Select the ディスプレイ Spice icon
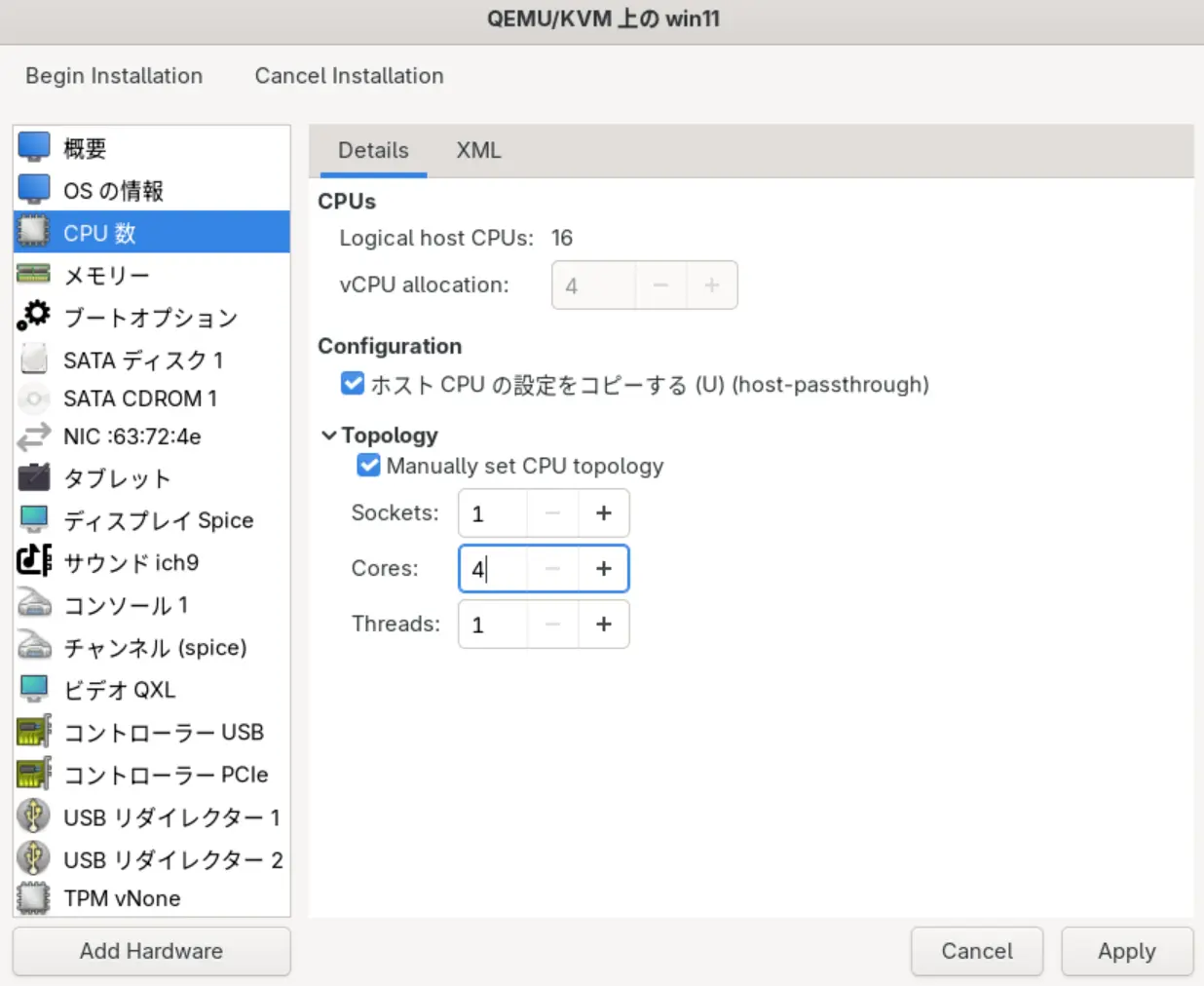The height and width of the screenshot is (986, 1204). [34, 520]
